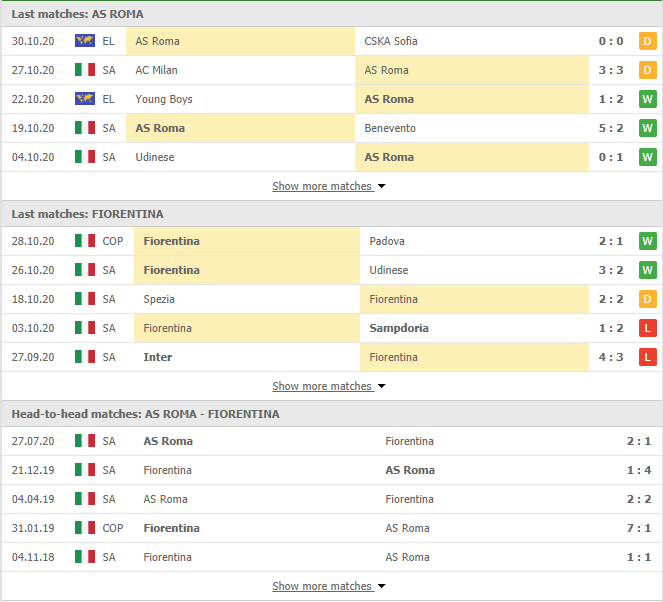Click the green W badge for Young Boys match

pos(647,99)
